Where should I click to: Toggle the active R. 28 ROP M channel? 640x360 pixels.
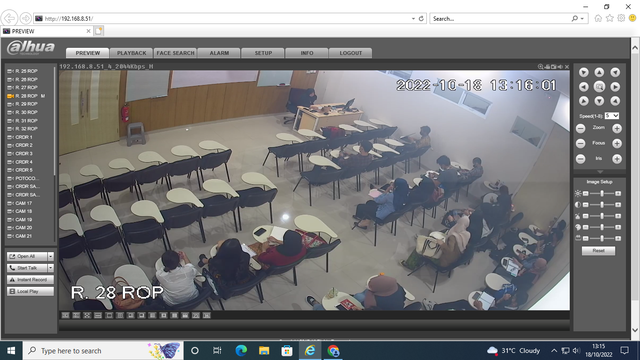point(26,96)
